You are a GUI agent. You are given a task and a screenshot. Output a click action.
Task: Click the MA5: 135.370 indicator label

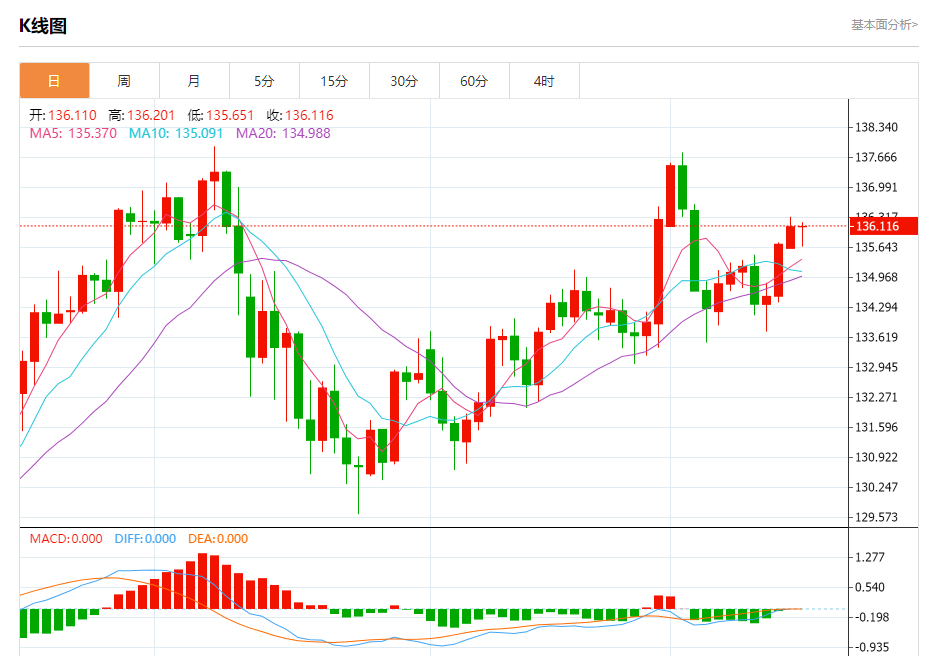[x=73, y=133]
